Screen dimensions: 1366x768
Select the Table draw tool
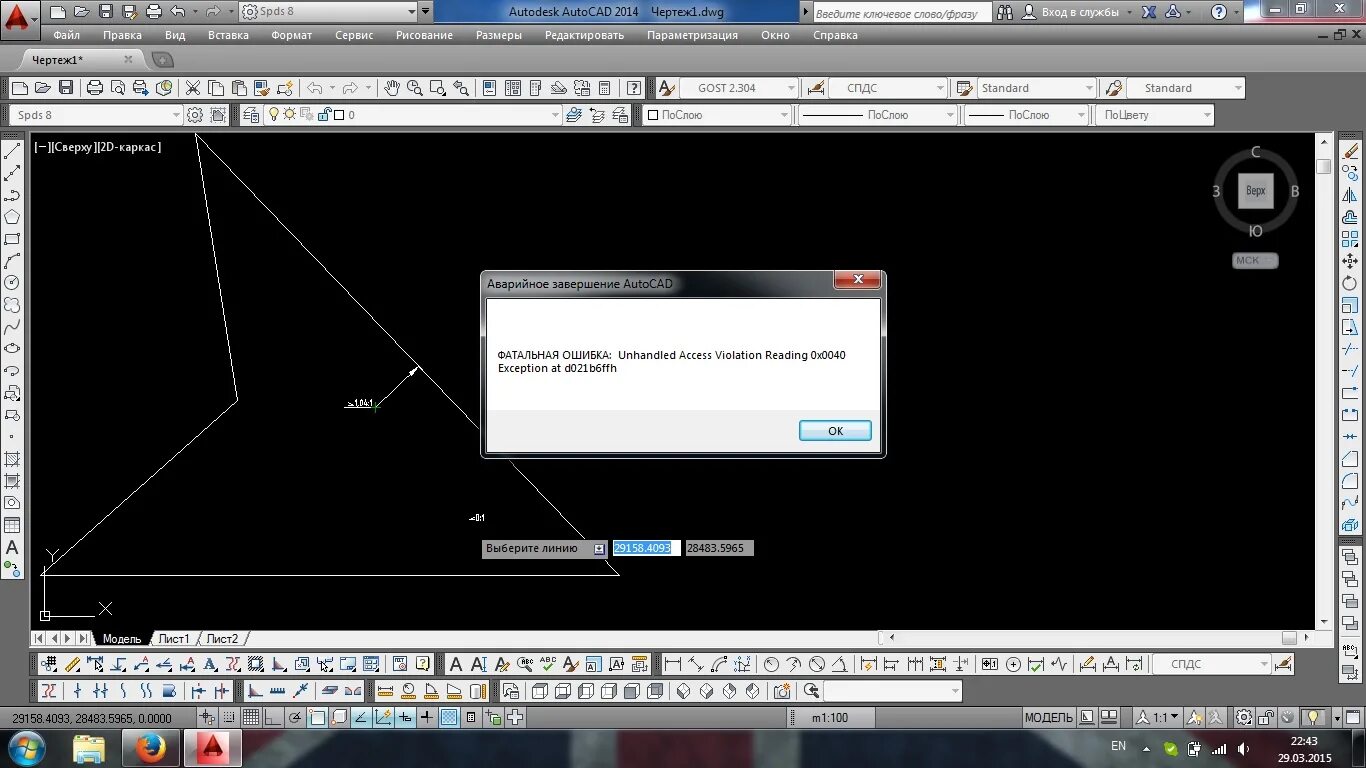(12, 525)
